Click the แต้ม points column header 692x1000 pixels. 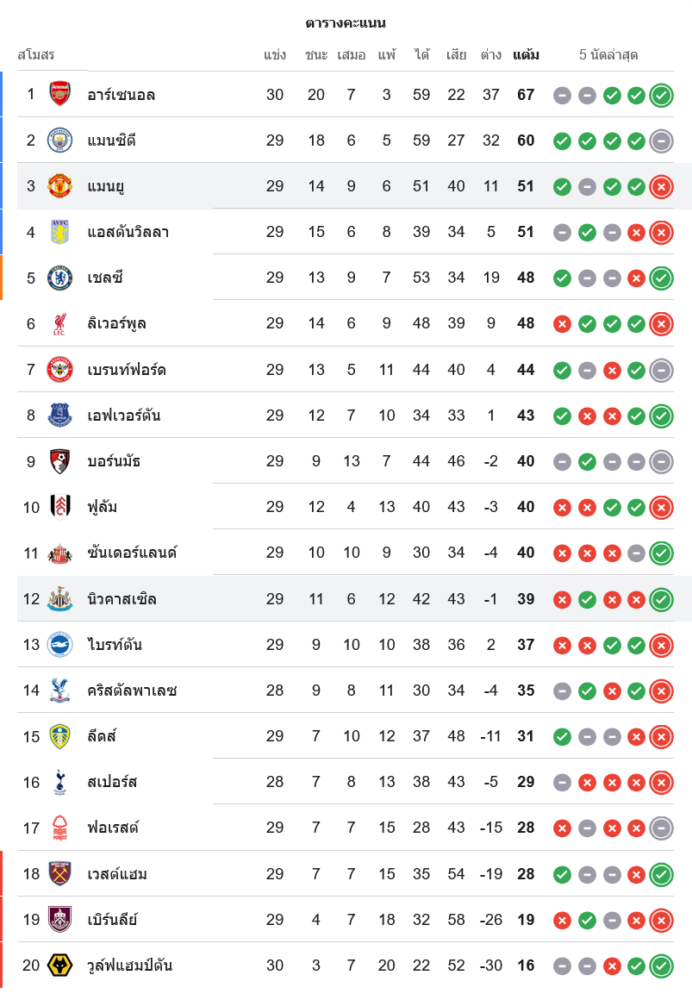(x=526, y=55)
